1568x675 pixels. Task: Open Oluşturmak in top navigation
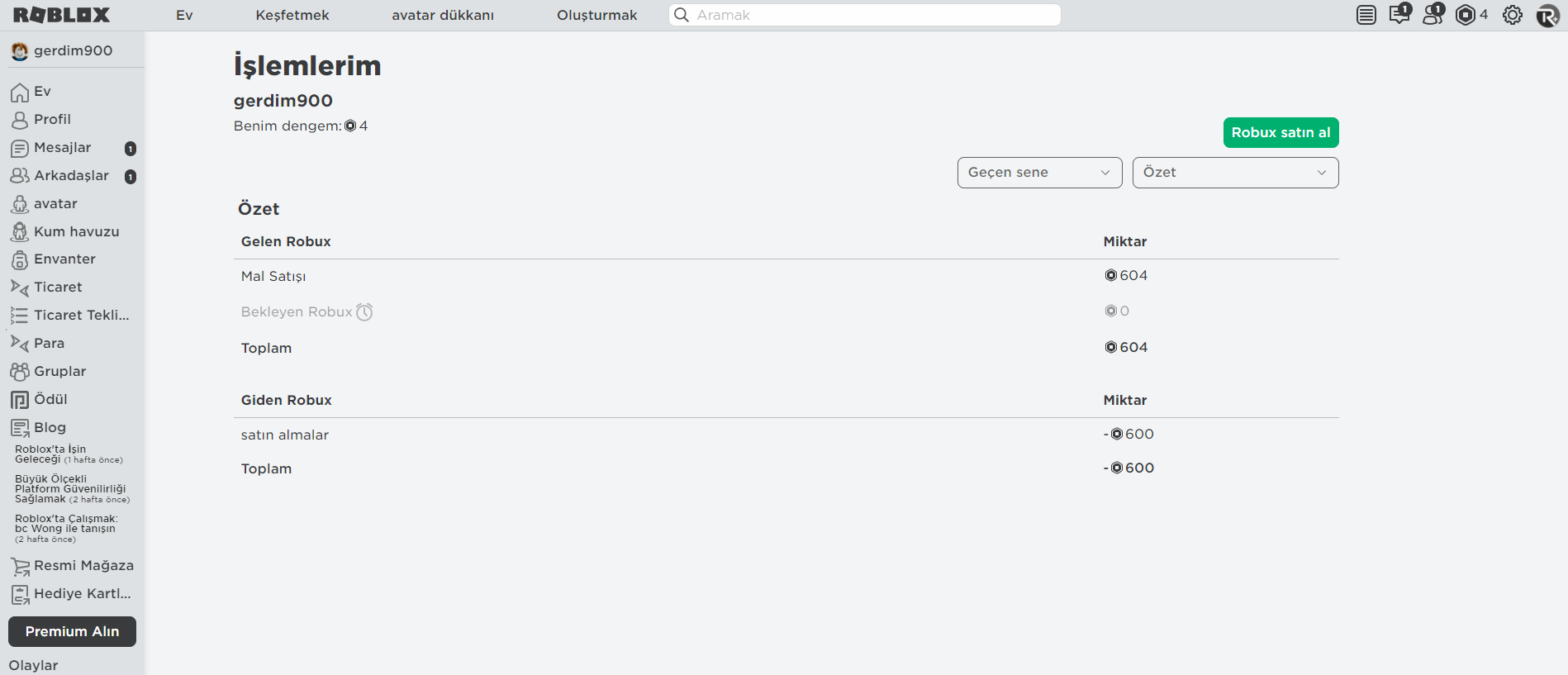coord(597,15)
